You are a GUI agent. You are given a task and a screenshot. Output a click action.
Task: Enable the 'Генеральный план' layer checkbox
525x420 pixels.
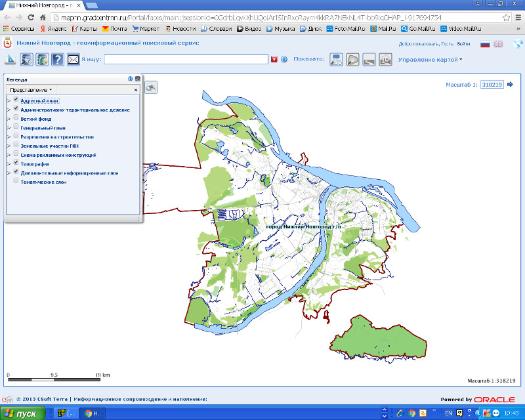[16, 127]
